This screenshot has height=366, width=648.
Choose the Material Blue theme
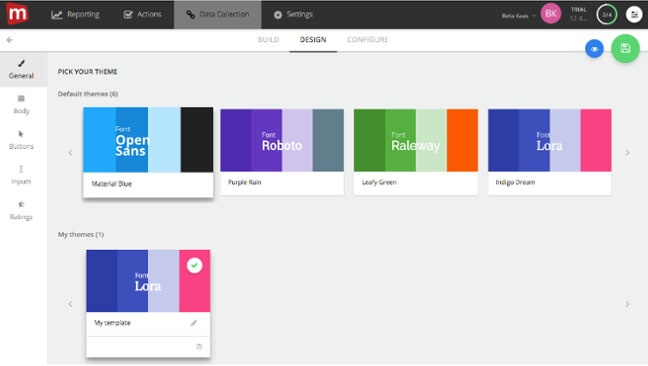pos(148,152)
